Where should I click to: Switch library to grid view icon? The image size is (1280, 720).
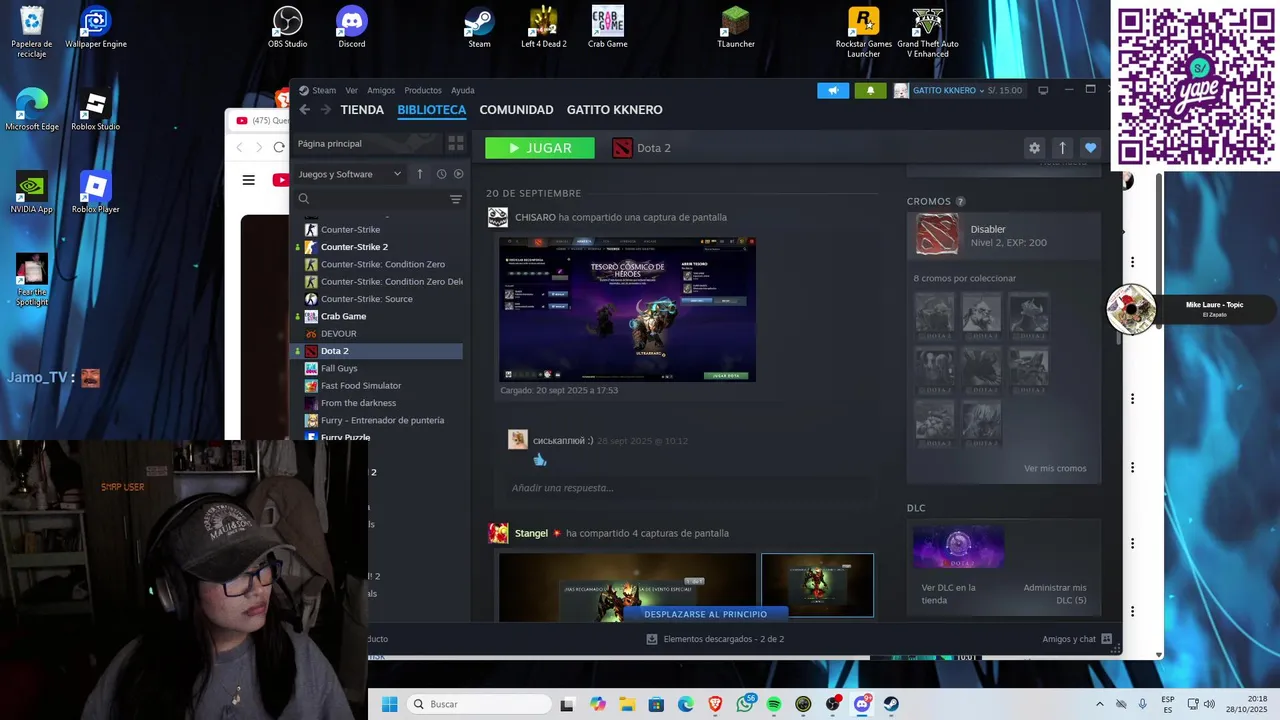tap(455, 143)
